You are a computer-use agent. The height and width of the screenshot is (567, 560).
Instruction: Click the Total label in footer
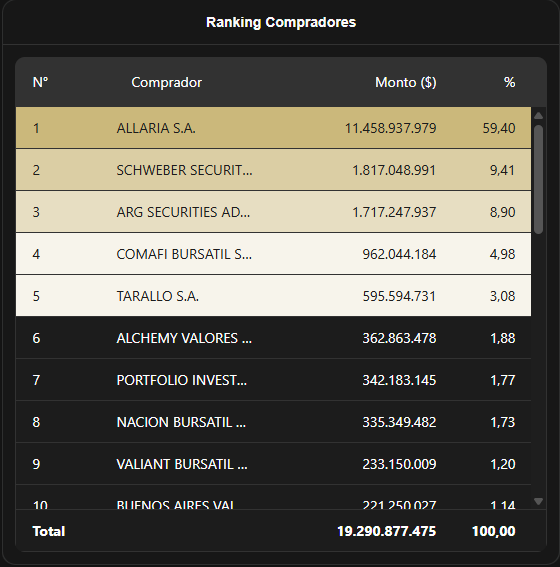49,531
